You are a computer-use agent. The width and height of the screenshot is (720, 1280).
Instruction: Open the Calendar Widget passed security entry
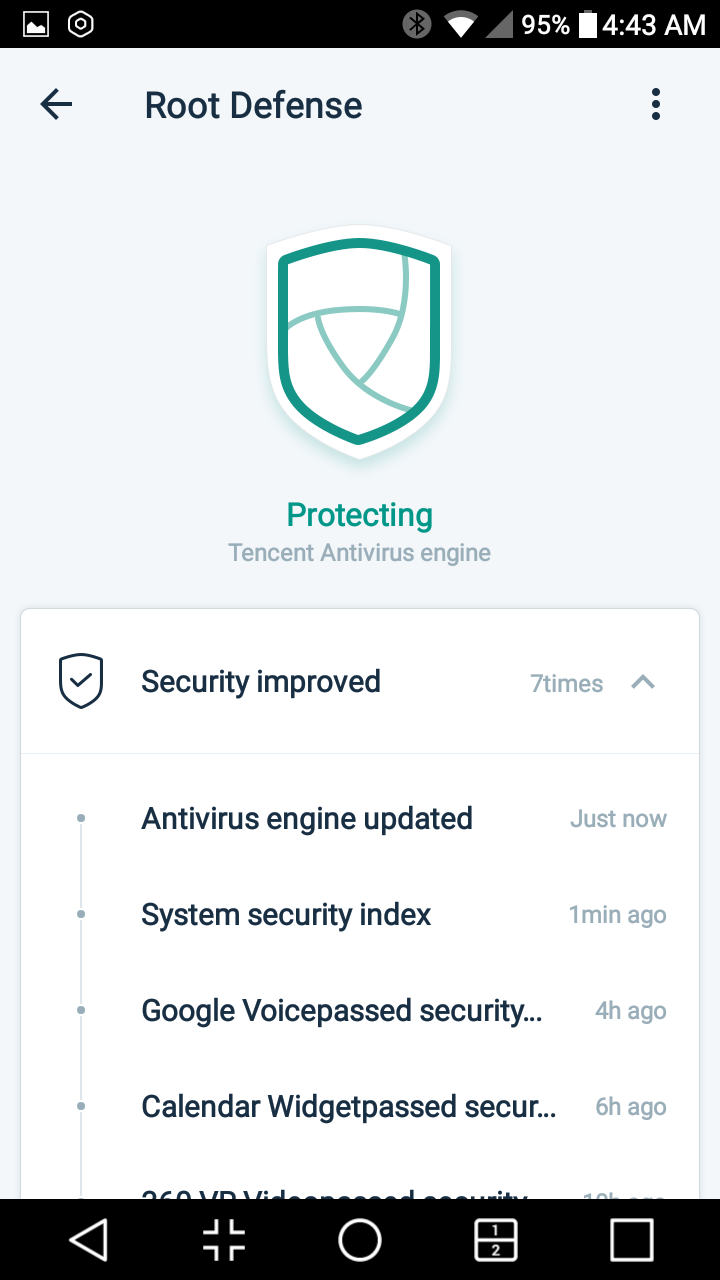pyautogui.click(x=360, y=1107)
